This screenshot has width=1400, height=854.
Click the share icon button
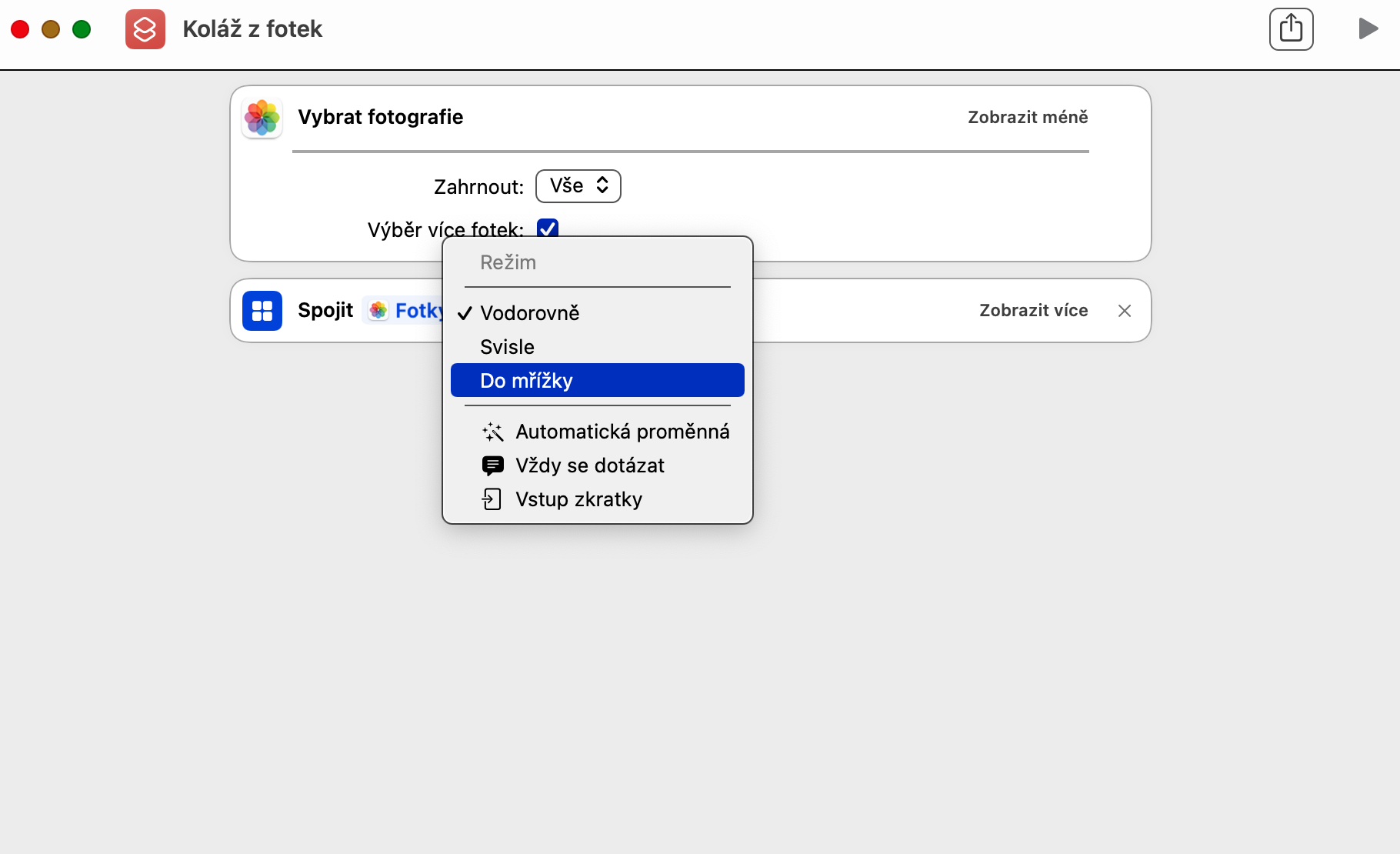coord(1291,29)
